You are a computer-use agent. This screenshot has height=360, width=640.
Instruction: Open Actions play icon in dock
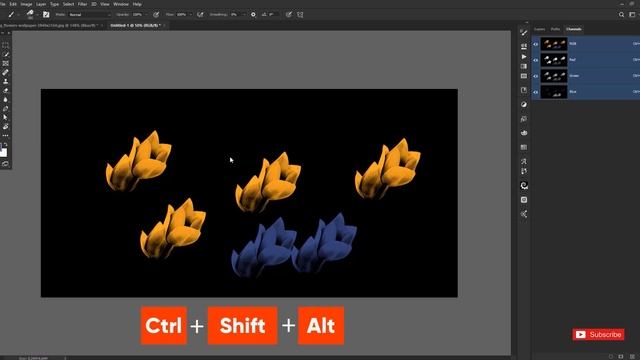point(524,56)
